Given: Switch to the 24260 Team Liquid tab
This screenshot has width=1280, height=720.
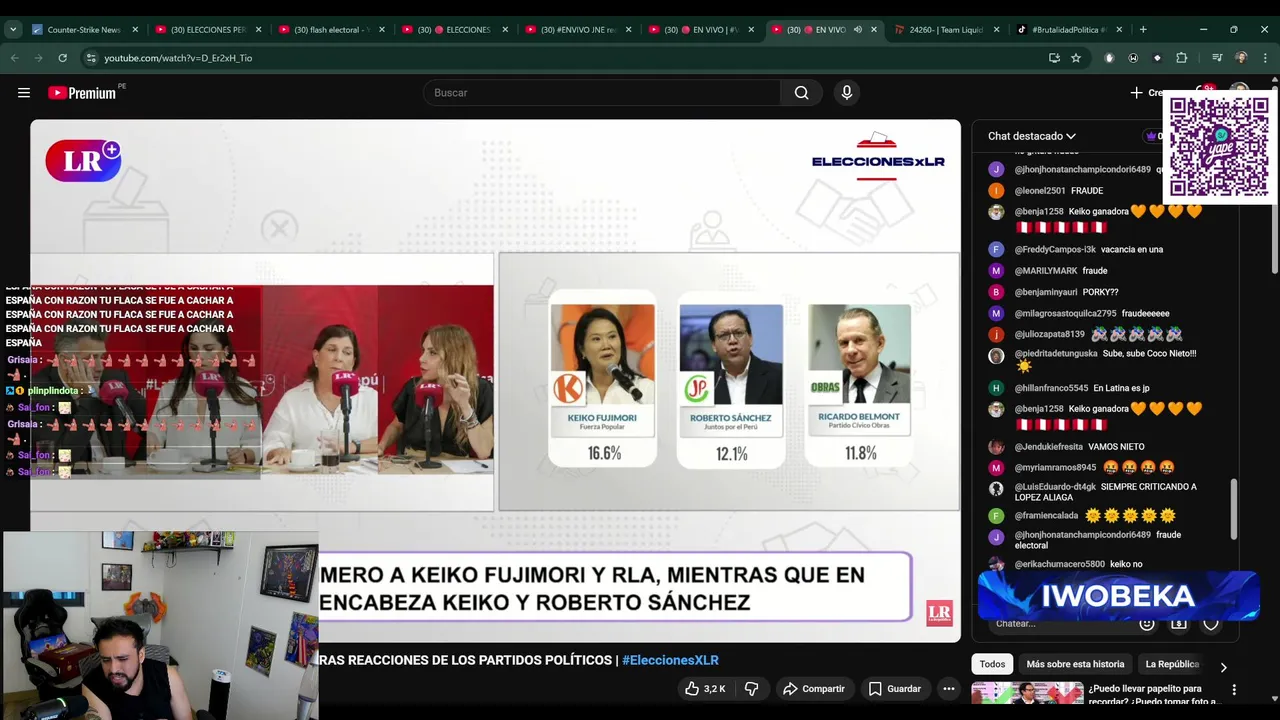Looking at the screenshot, I should tap(945, 30).
